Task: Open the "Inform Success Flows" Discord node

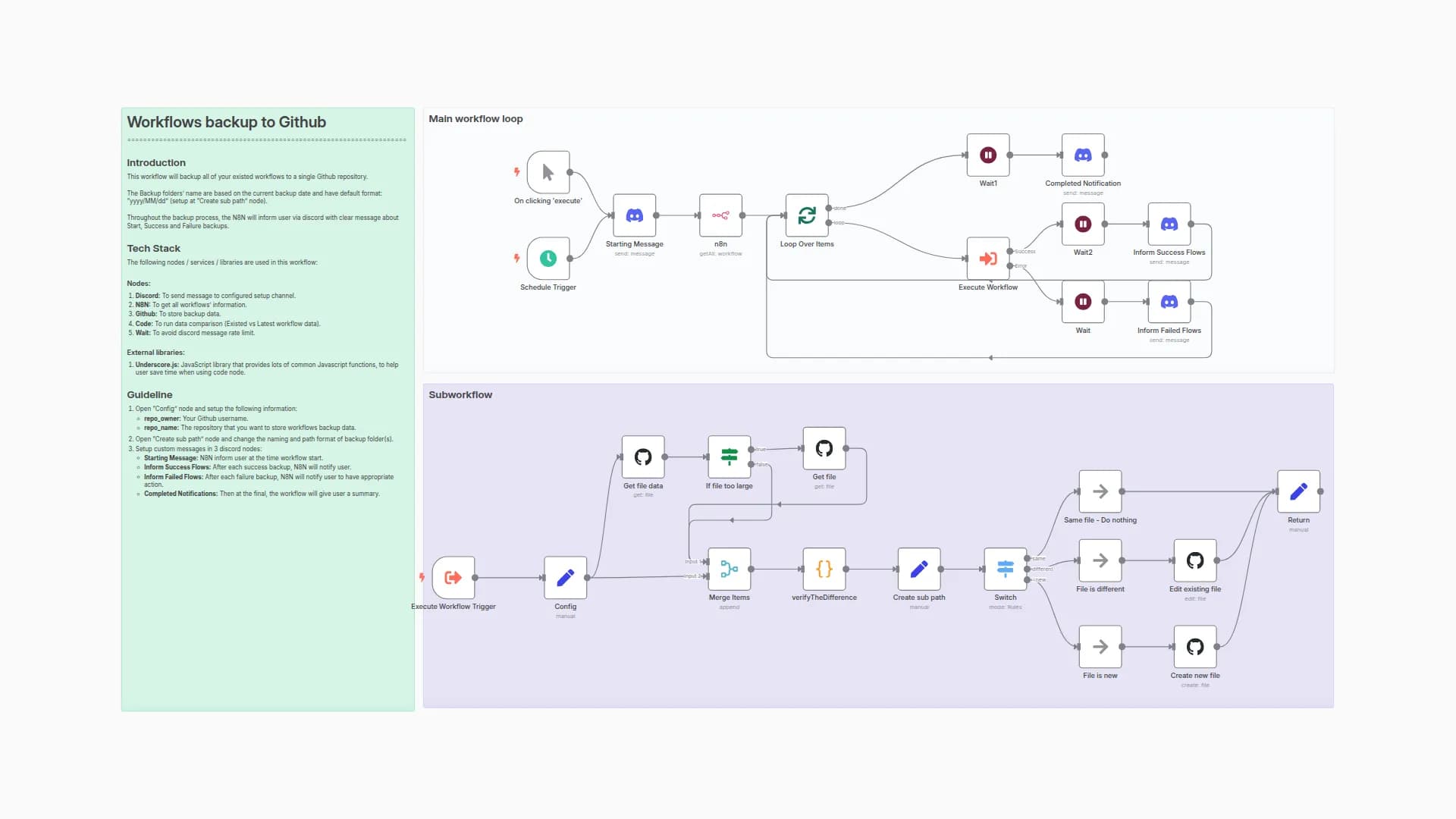Action: tap(1169, 225)
